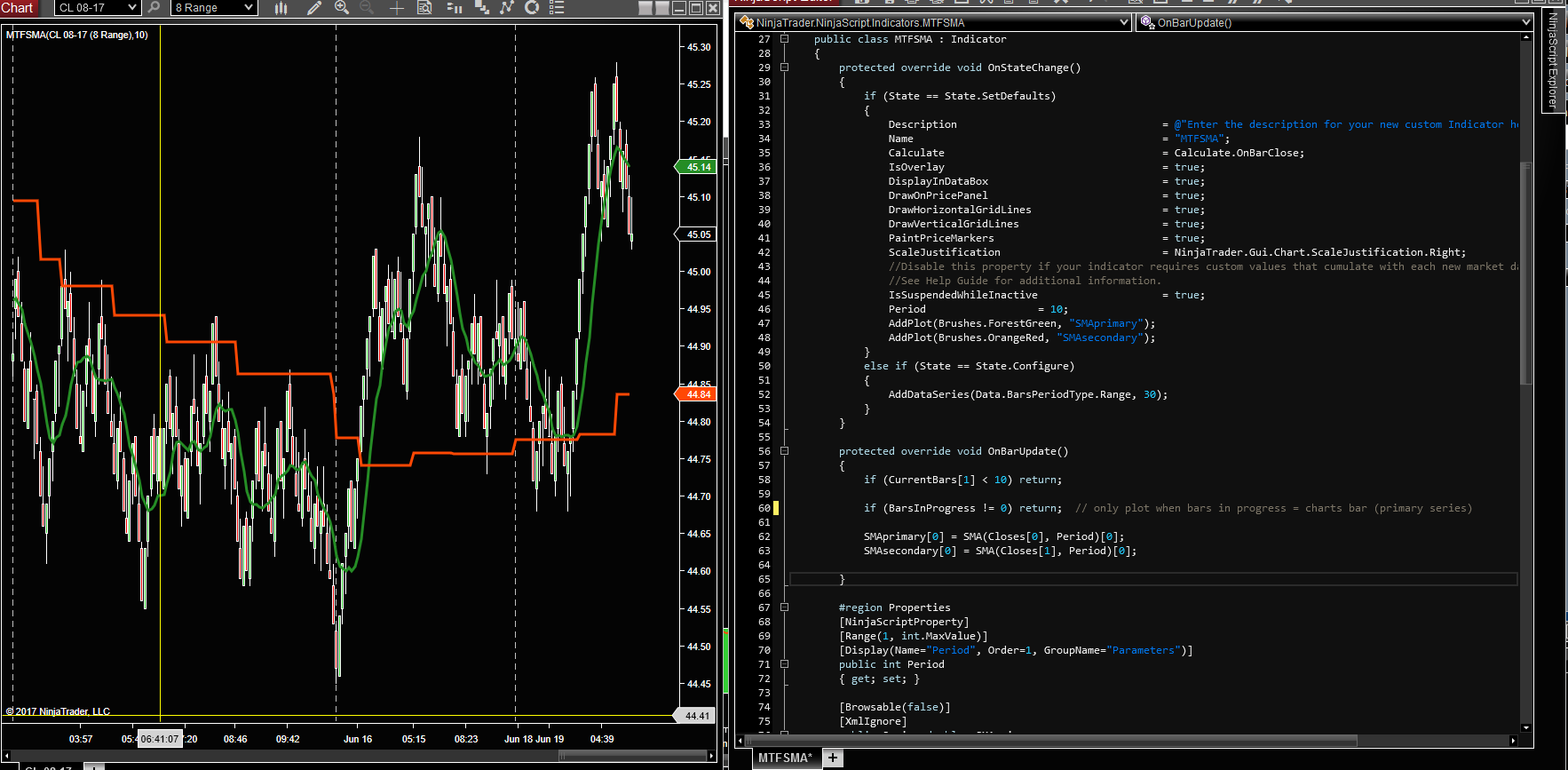Select the crosshair cursor icon
This screenshot has height=770, width=1568.
coord(396,8)
